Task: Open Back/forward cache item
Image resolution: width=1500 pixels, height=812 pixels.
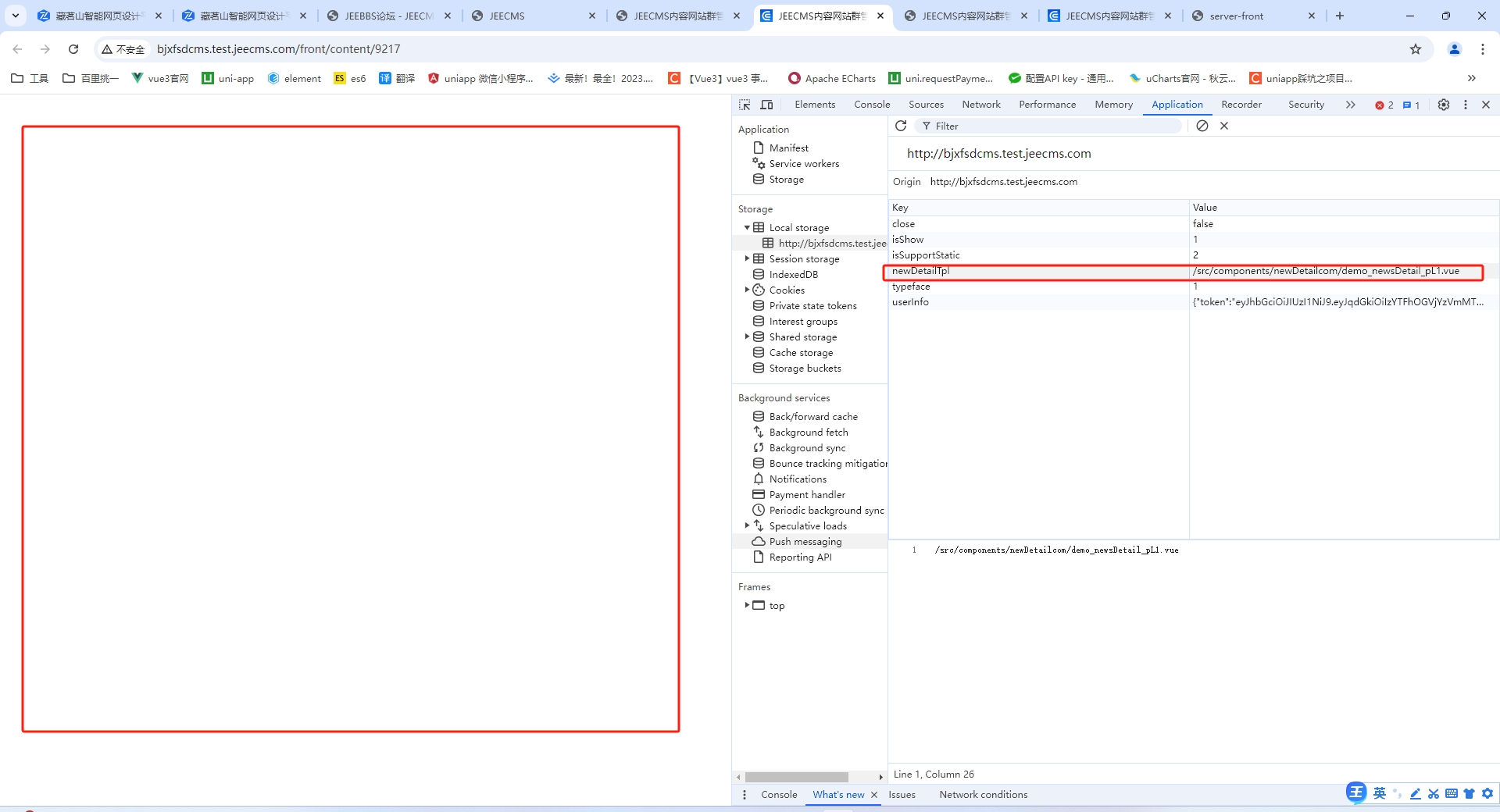Action: pos(813,416)
